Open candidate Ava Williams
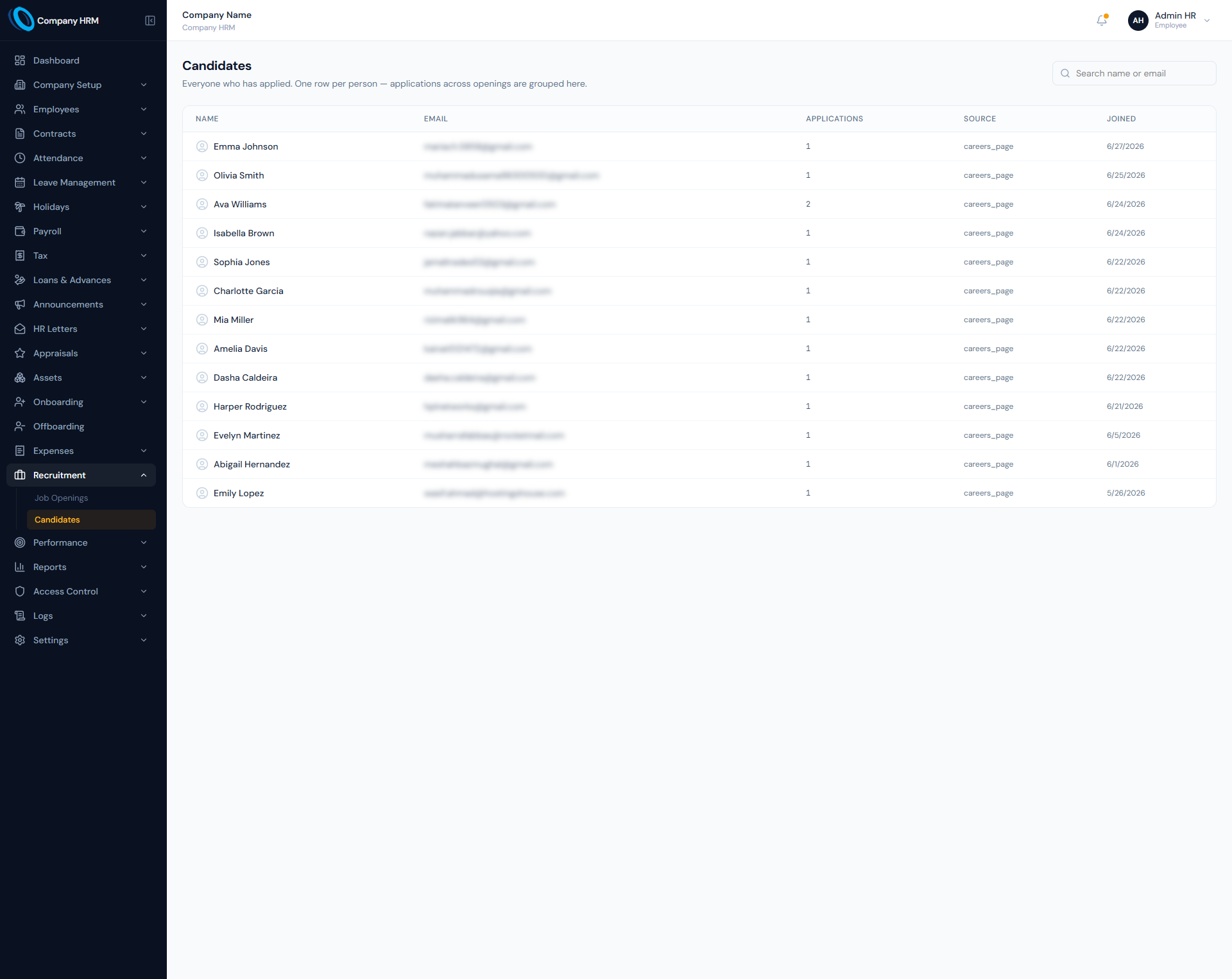The width and height of the screenshot is (1232, 979). pos(240,204)
